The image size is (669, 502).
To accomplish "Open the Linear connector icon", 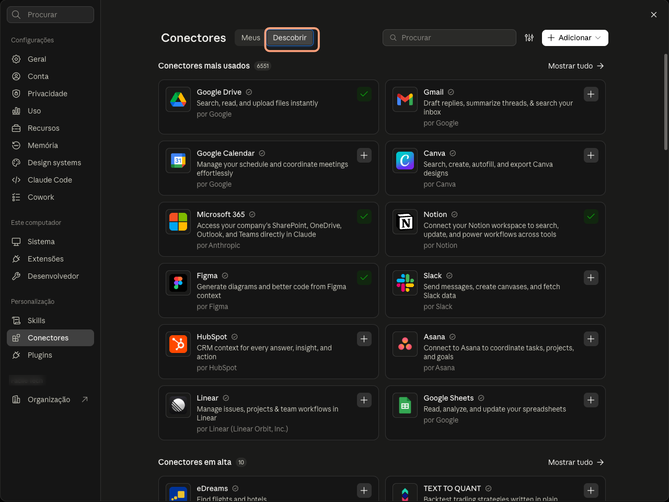I will click(x=178, y=405).
